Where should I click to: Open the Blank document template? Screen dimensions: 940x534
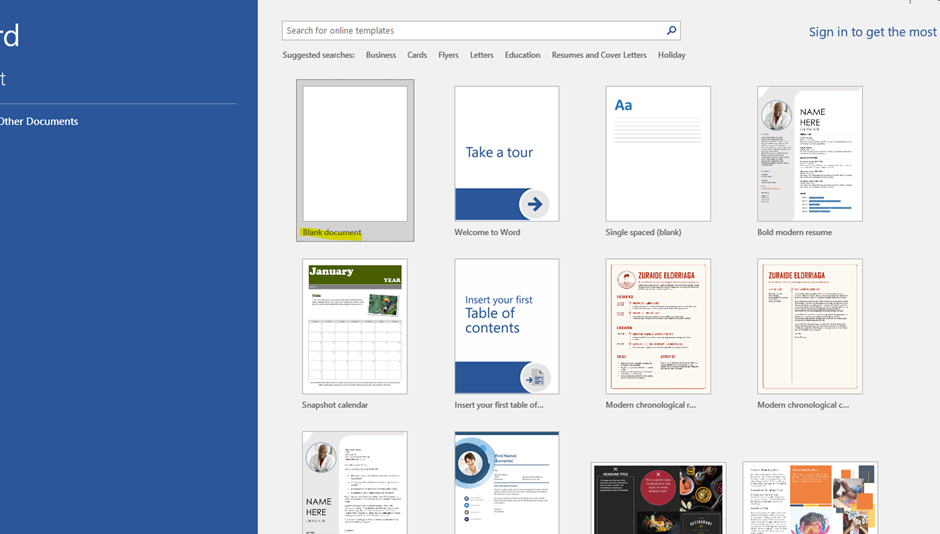pos(355,154)
